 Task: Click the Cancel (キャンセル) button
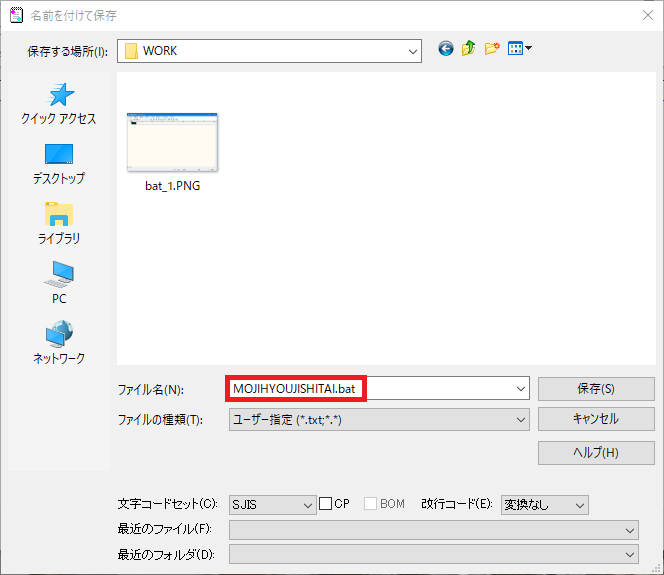coord(596,419)
